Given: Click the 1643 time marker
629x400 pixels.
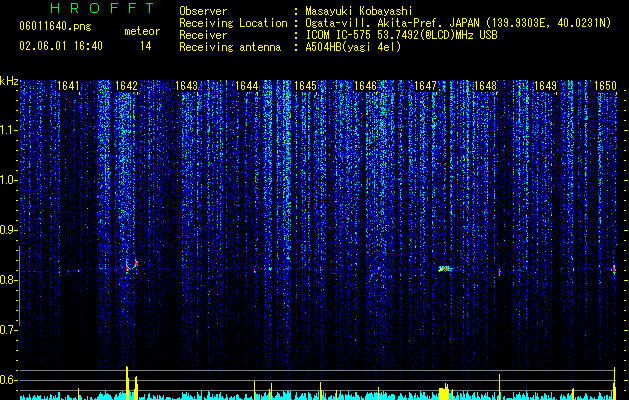Looking at the screenshot, I should pyautogui.click(x=187, y=86).
